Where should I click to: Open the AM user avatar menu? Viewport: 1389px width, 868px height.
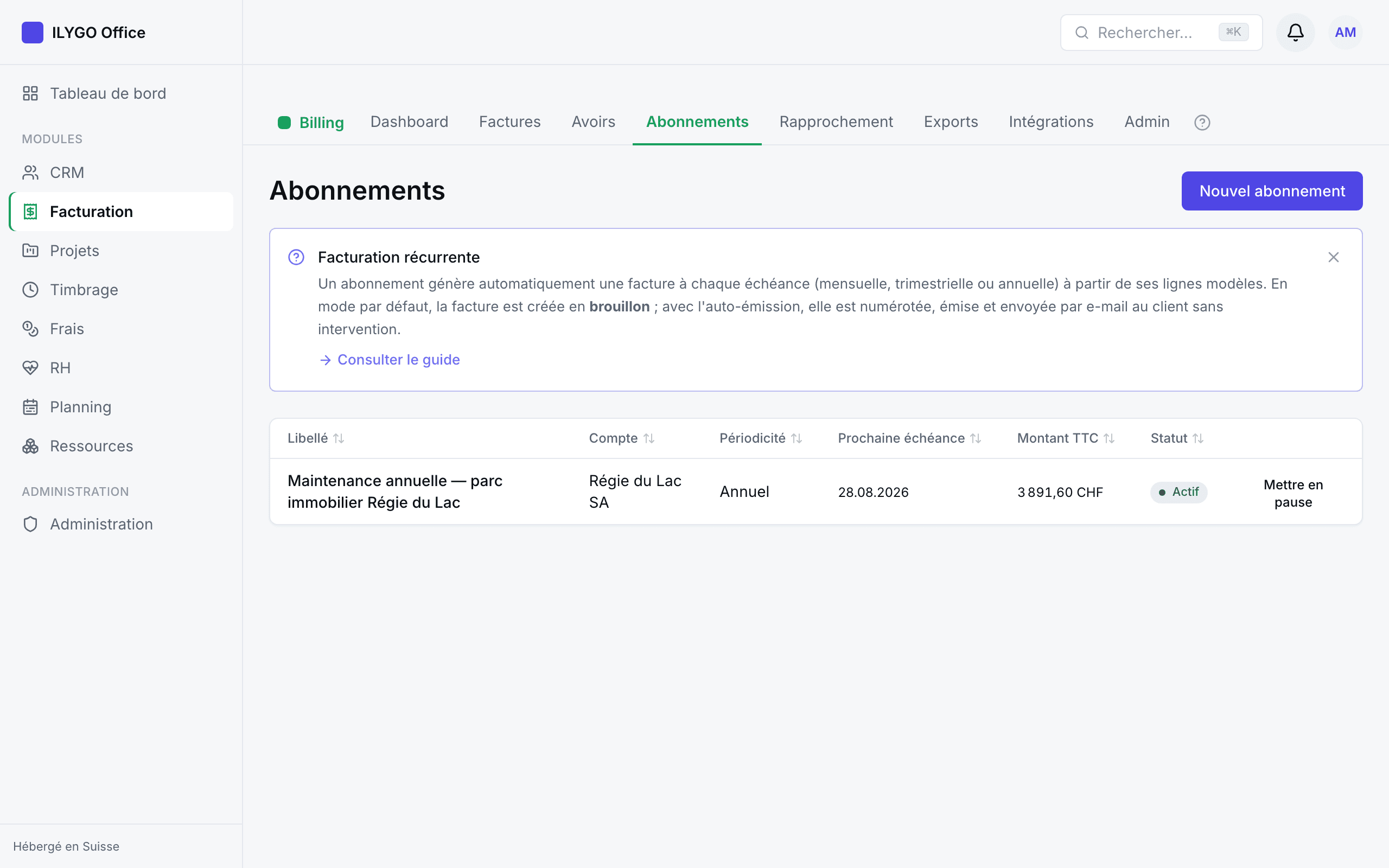pyautogui.click(x=1345, y=32)
